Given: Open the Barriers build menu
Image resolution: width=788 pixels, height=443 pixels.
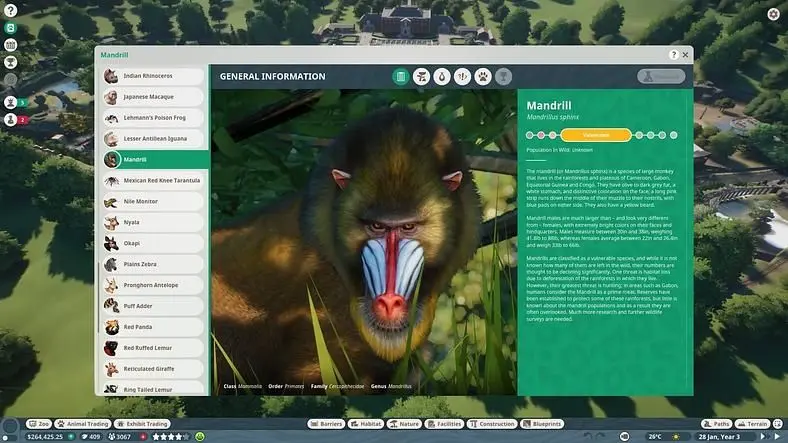Looking at the screenshot, I should (326, 424).
